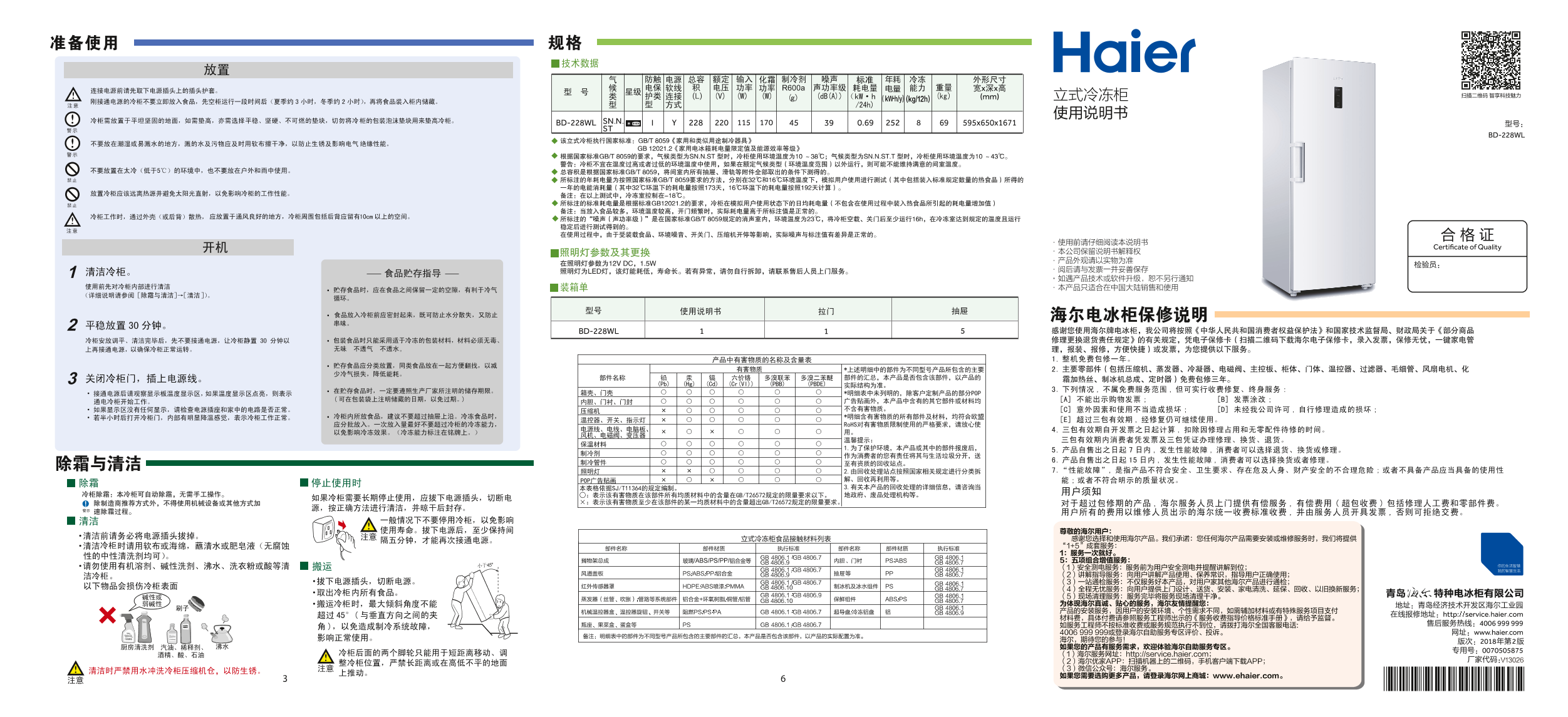Click the star rating icon in spec table

click(633, 123)
